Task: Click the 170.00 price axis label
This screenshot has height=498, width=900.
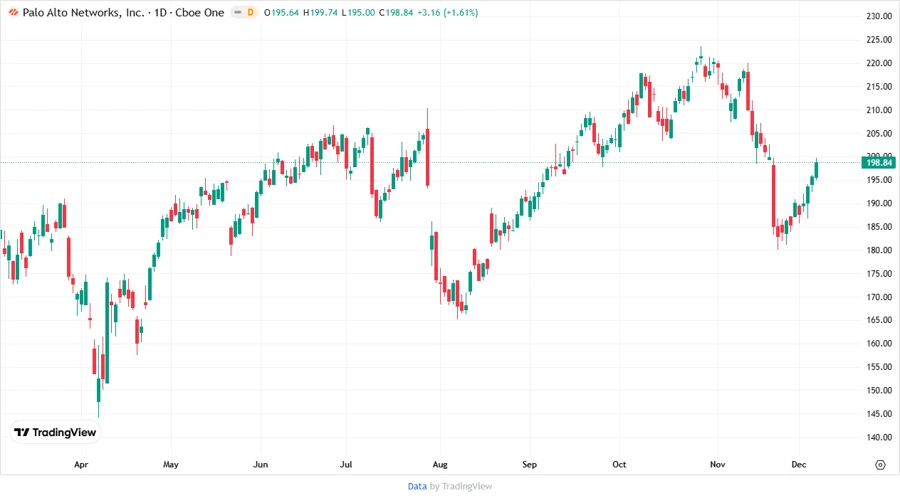Action: point(879,298)
